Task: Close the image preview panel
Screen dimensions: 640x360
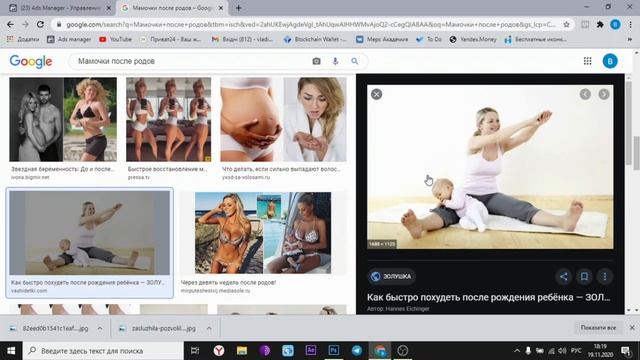Action: coord(376,94)
